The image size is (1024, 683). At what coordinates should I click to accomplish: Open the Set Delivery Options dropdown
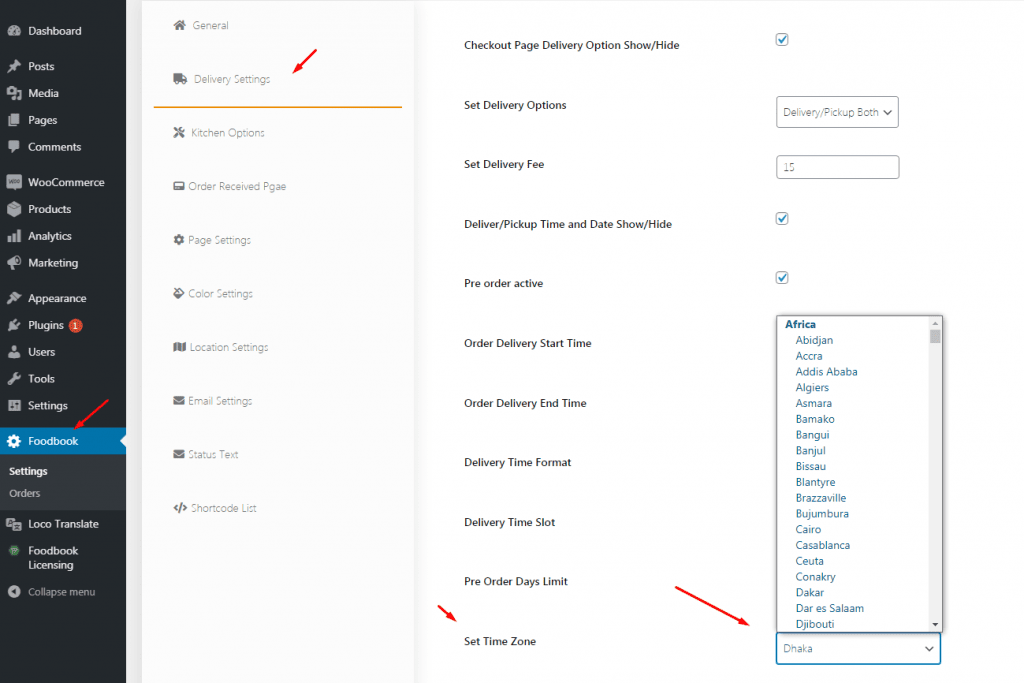[x=837, y=112]
